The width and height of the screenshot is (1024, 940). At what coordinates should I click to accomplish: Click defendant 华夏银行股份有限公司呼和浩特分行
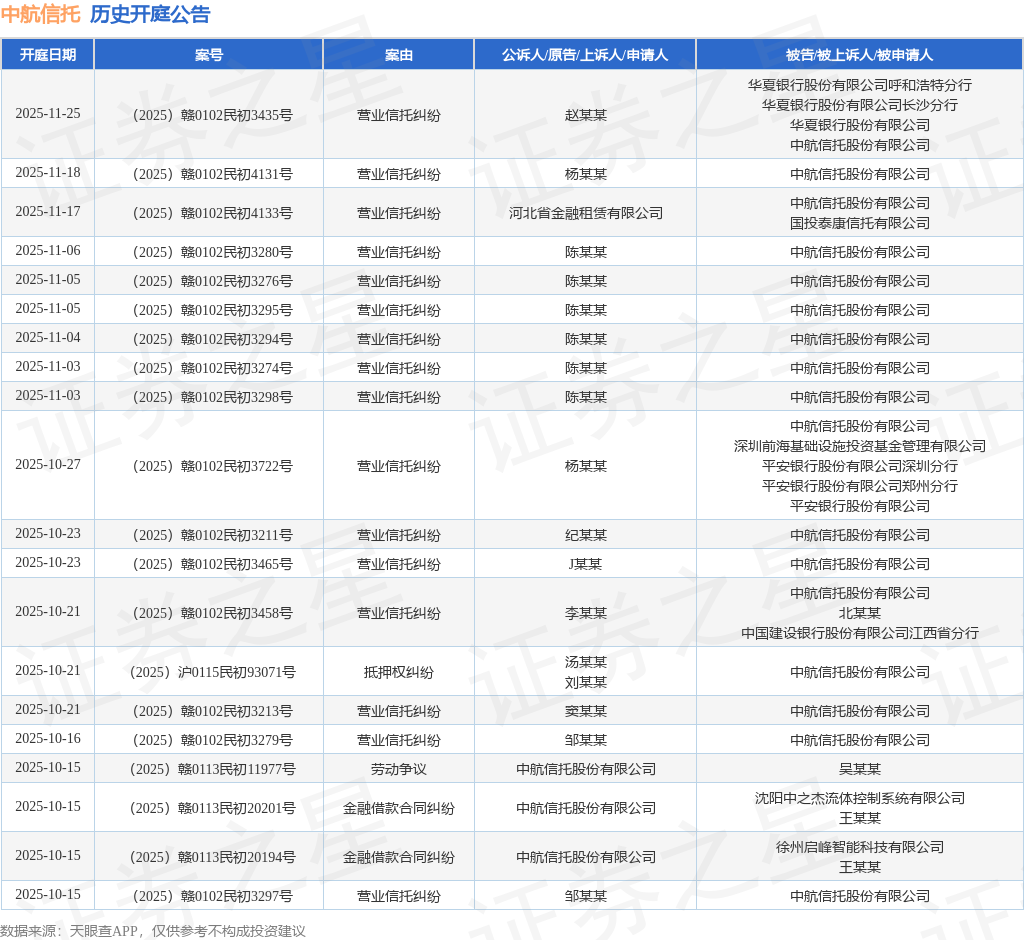859,85
